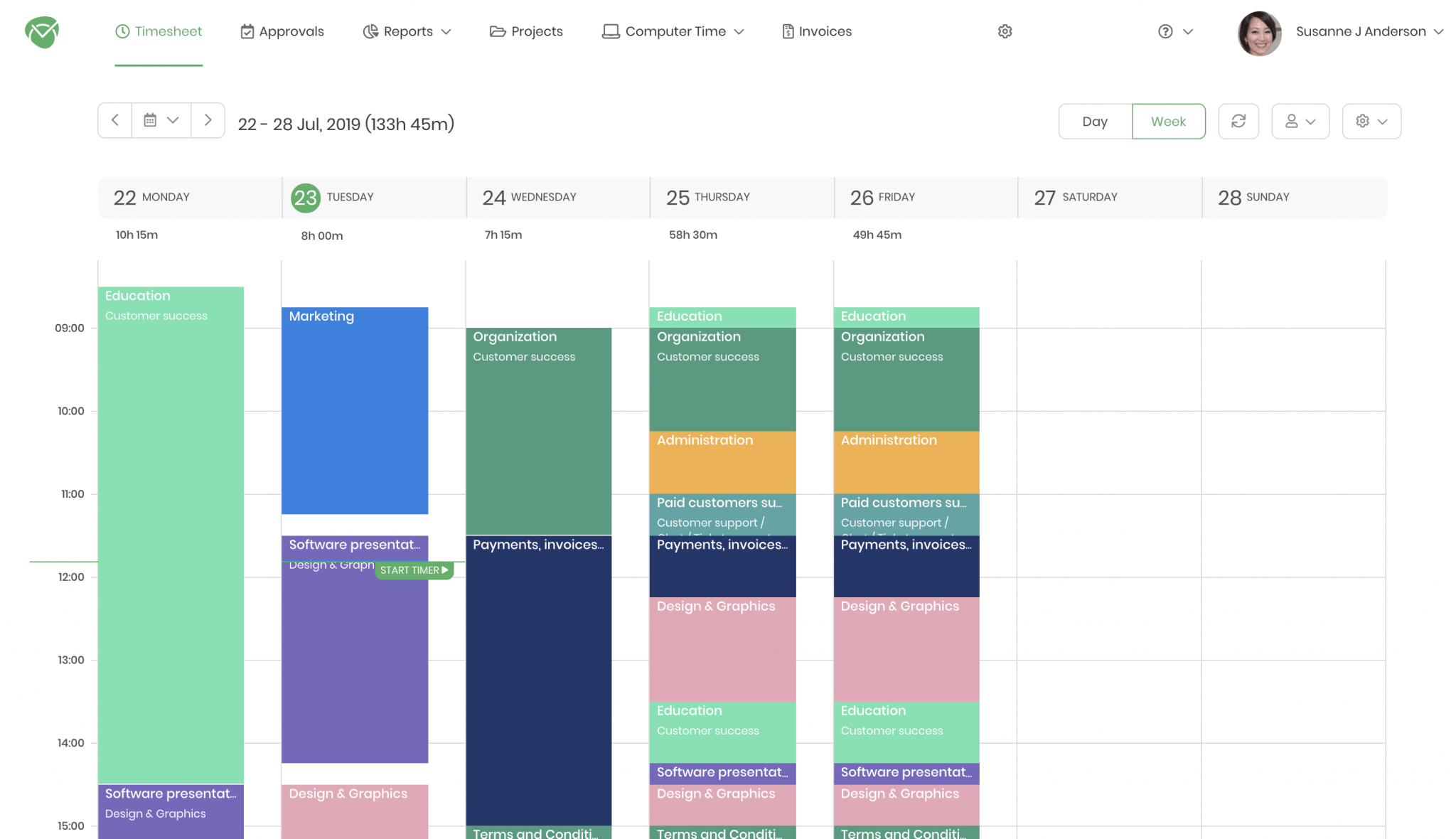The height and width of the screenshot is (839, 1456).
Task: Click the Approvals checkmark icon
Action: (x=246, y=31)
